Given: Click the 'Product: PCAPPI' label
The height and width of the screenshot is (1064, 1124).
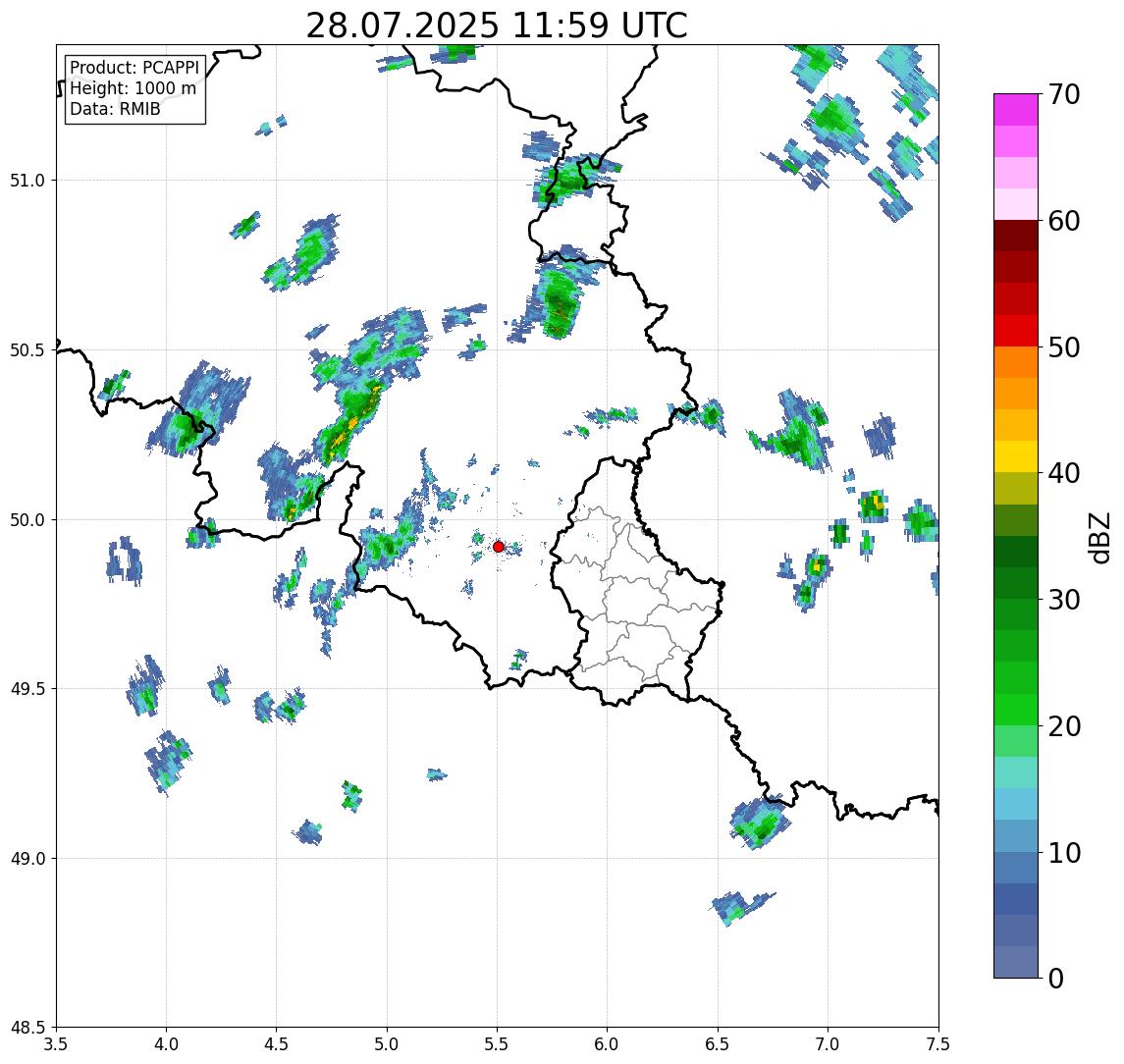Looking at the screenshot, I should [134, 68].
